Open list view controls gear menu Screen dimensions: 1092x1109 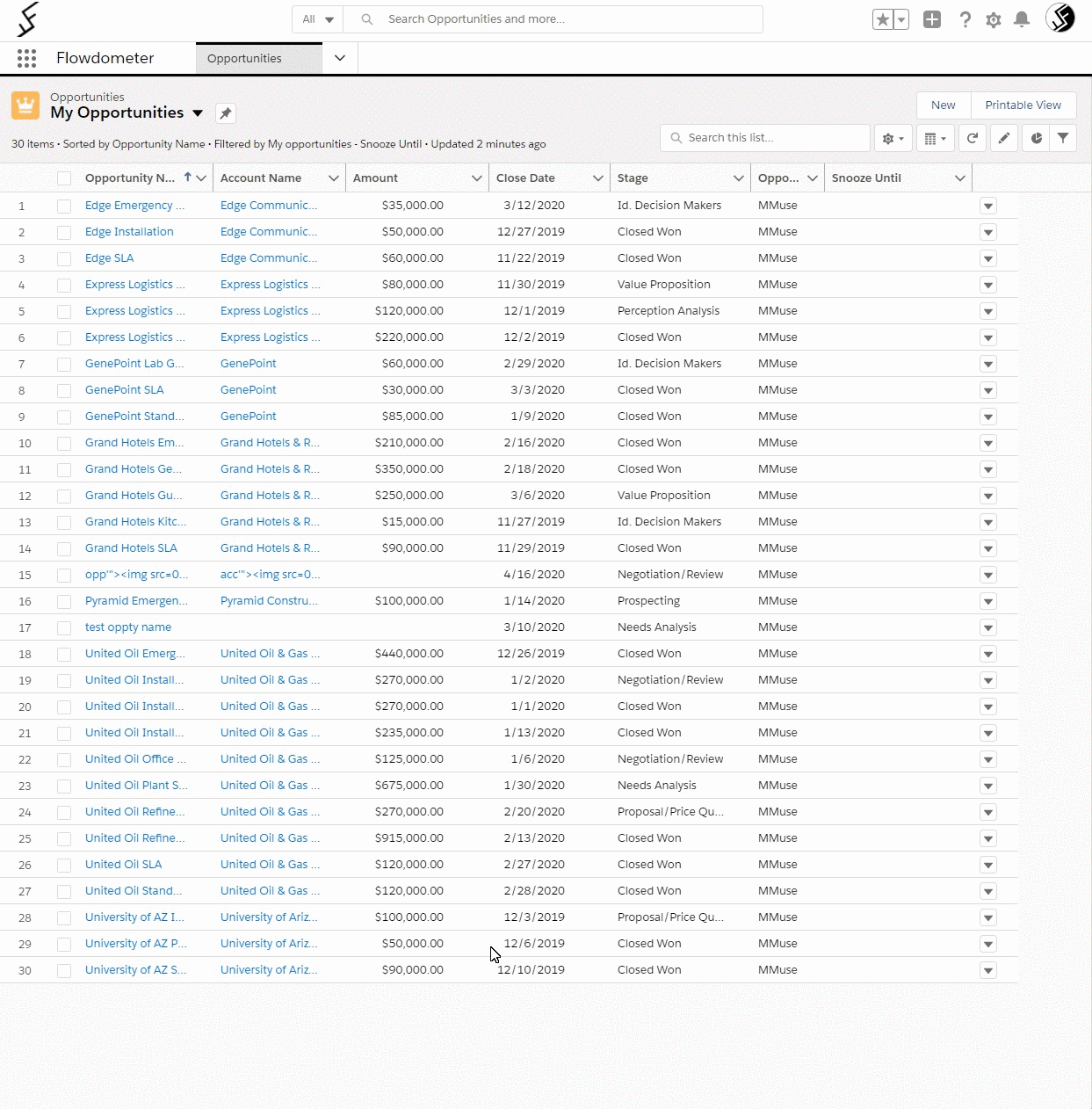(x=893, y=138)
